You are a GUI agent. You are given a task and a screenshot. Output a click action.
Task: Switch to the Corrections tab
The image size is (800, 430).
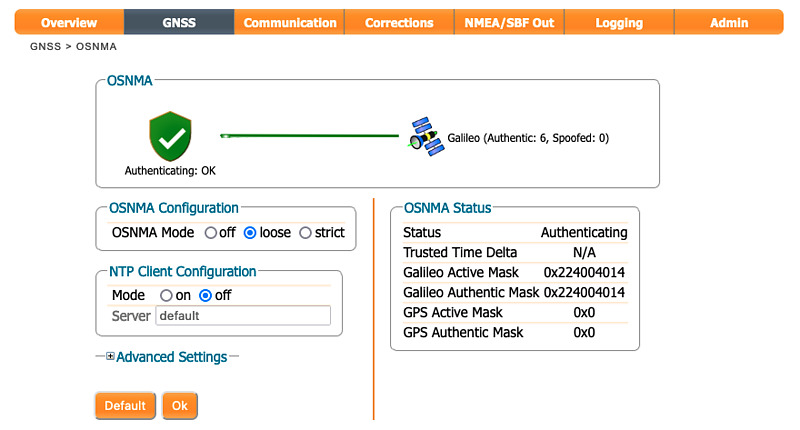click(x=399, y=22)
